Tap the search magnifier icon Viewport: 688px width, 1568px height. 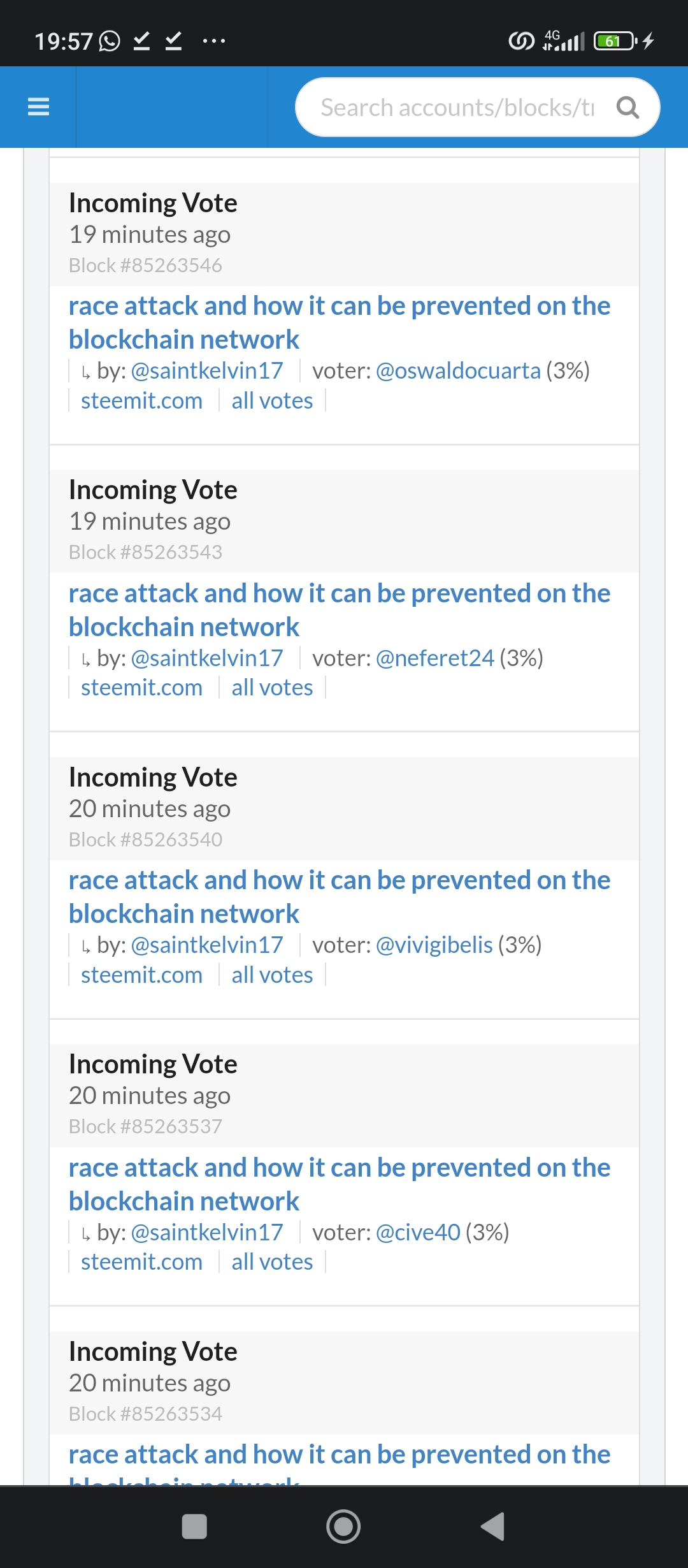[x=627, y=108]
